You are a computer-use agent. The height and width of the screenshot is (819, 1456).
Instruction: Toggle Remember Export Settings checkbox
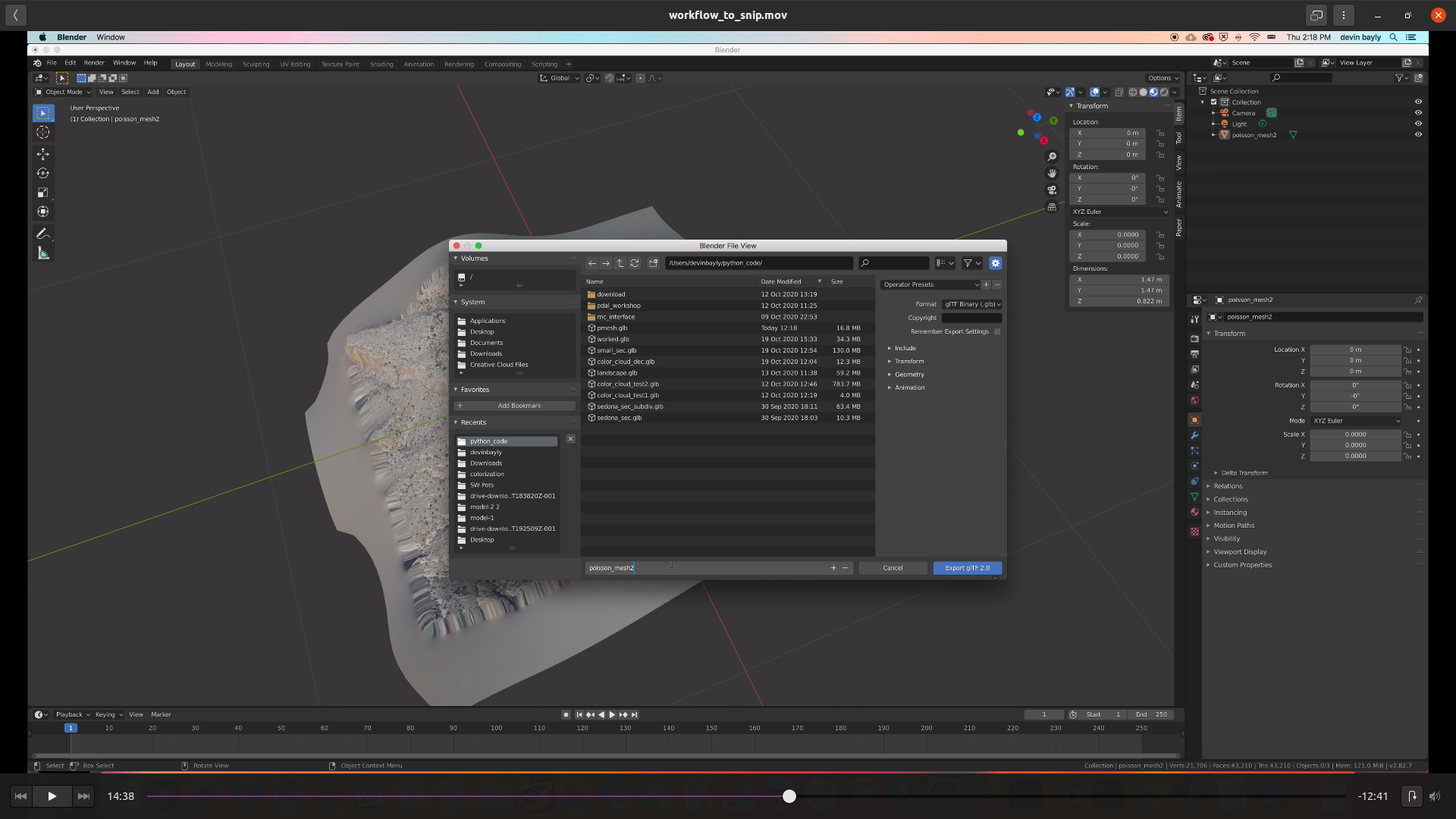(997, 331)
